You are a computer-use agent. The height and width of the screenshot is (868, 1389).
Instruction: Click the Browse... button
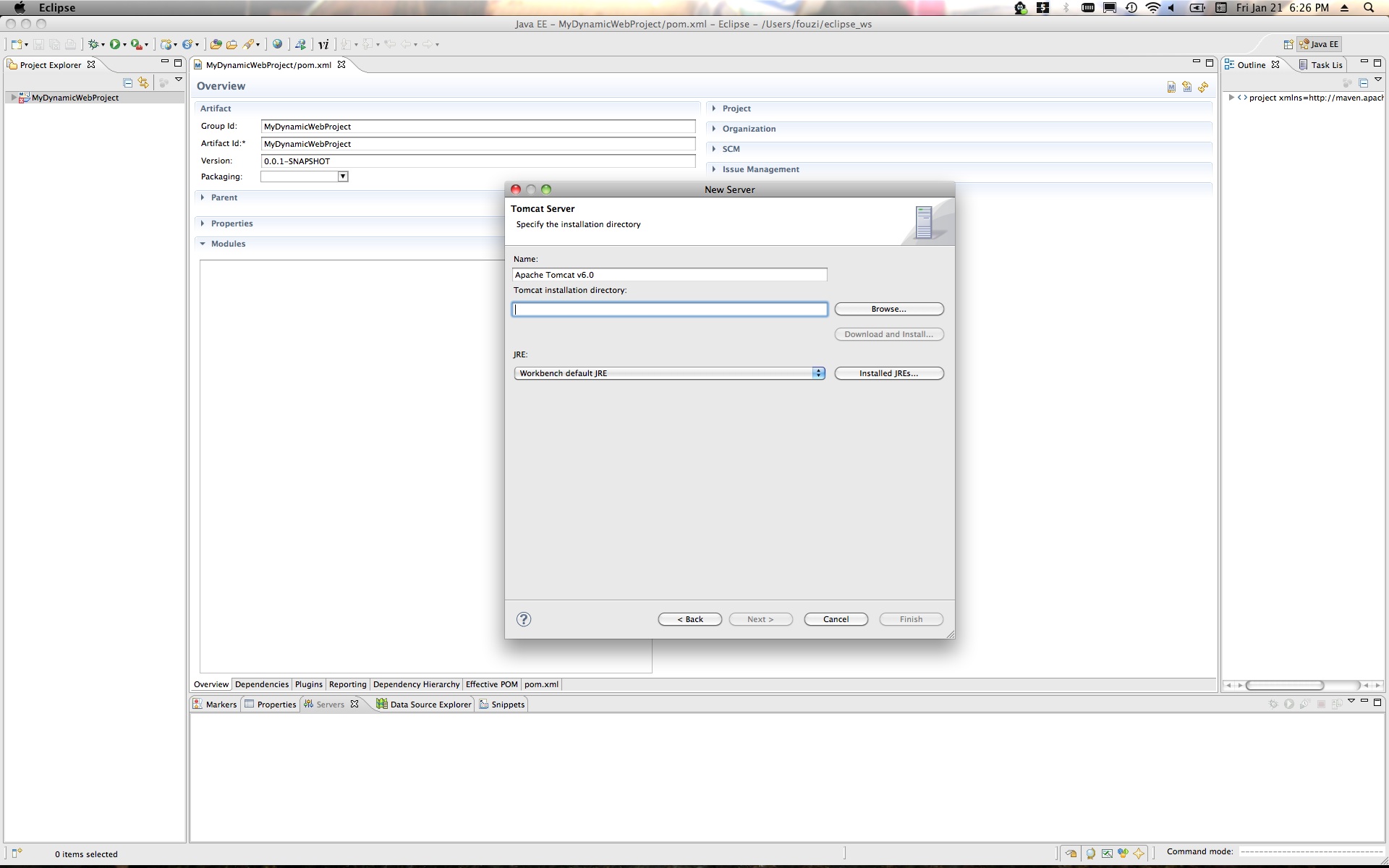(889, 309)
